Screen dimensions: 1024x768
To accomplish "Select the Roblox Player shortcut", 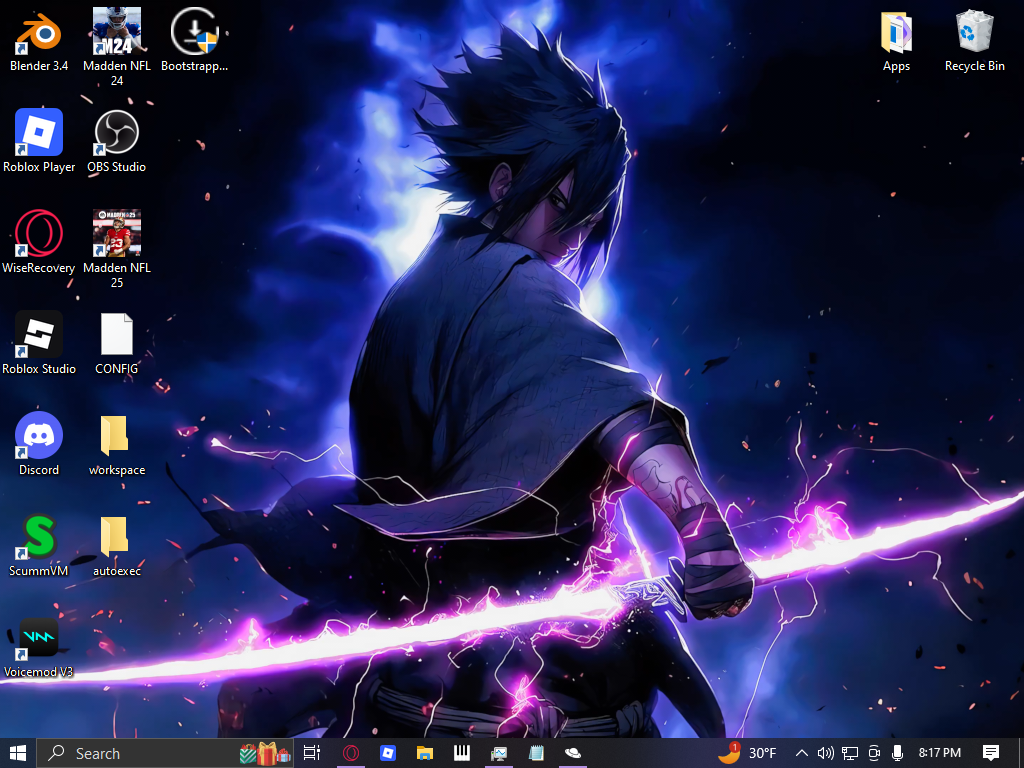I will click(39, 141).
